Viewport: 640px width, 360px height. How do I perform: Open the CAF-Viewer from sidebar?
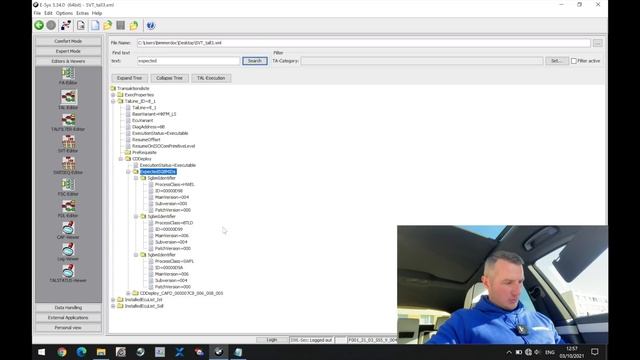[x=68, y=231]
